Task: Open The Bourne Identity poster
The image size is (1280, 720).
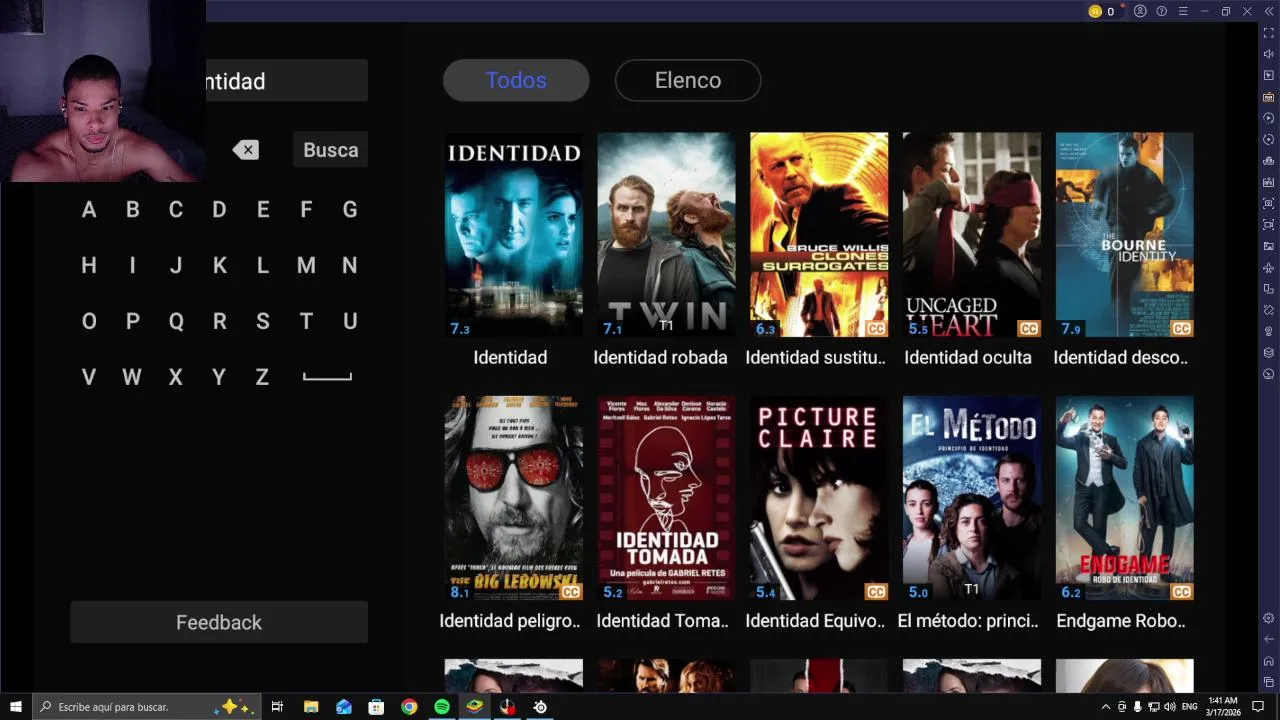Action: 1124,235
